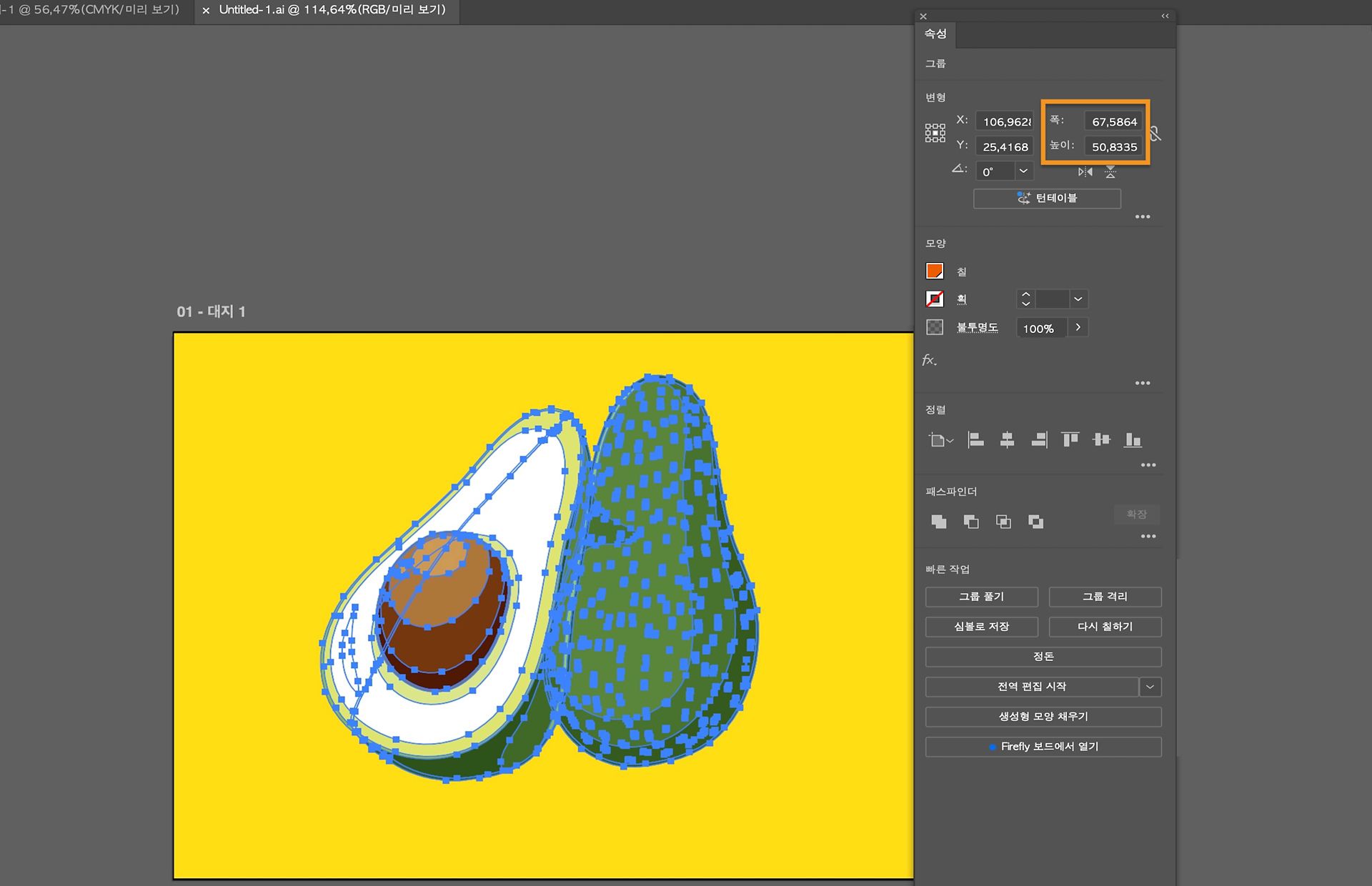Click the 정돈 button

pos(1043,657)
